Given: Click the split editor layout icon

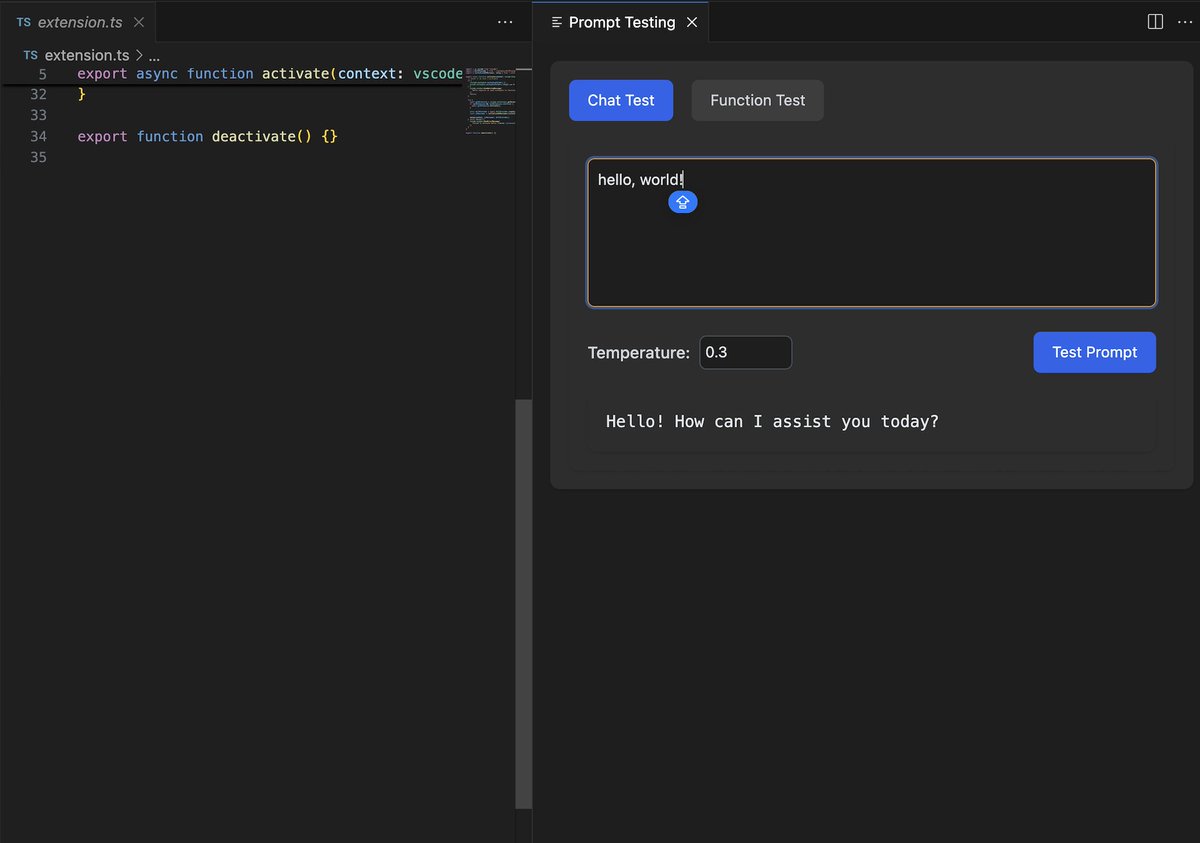Looking at the screenshot, I should 1155,22.
